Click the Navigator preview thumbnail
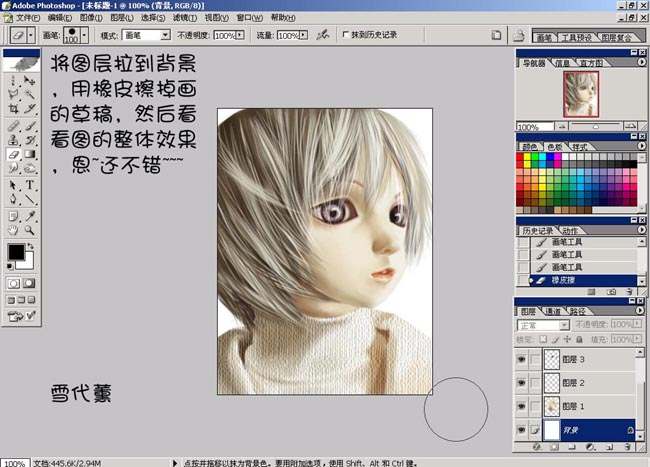650x467 pixels. point(580,92)
